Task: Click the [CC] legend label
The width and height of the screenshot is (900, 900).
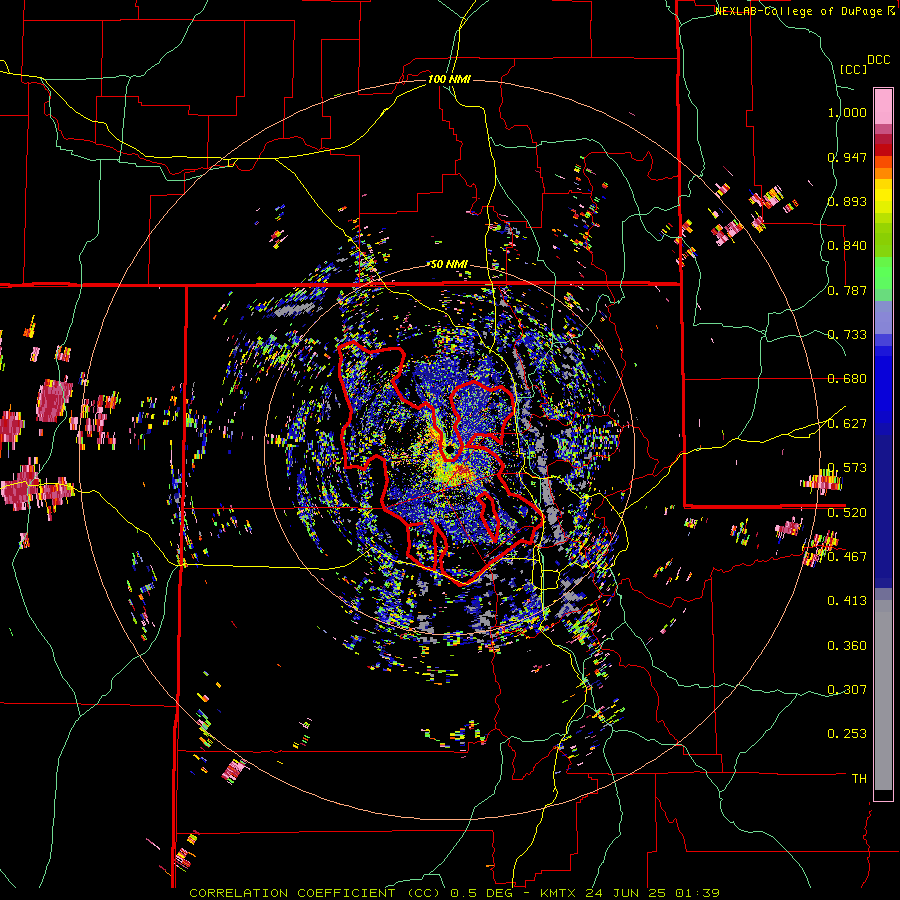Action: (854, 69)
